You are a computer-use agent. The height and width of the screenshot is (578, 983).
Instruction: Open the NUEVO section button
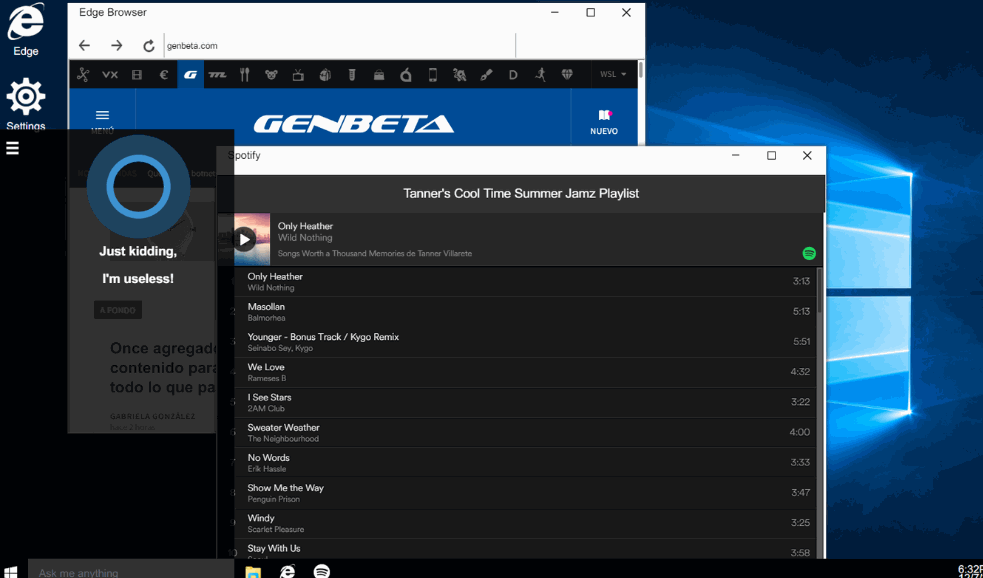tap(604, 122)
